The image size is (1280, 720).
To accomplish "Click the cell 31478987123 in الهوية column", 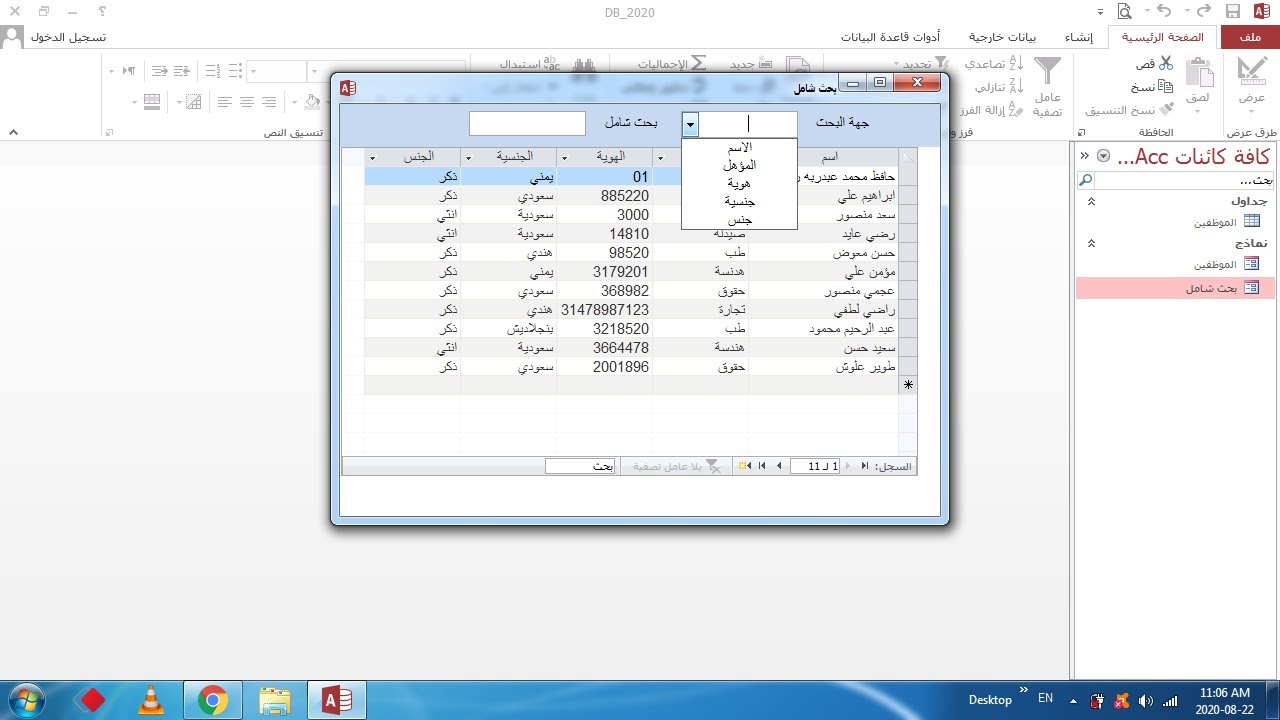I will [x=604, y=310].
